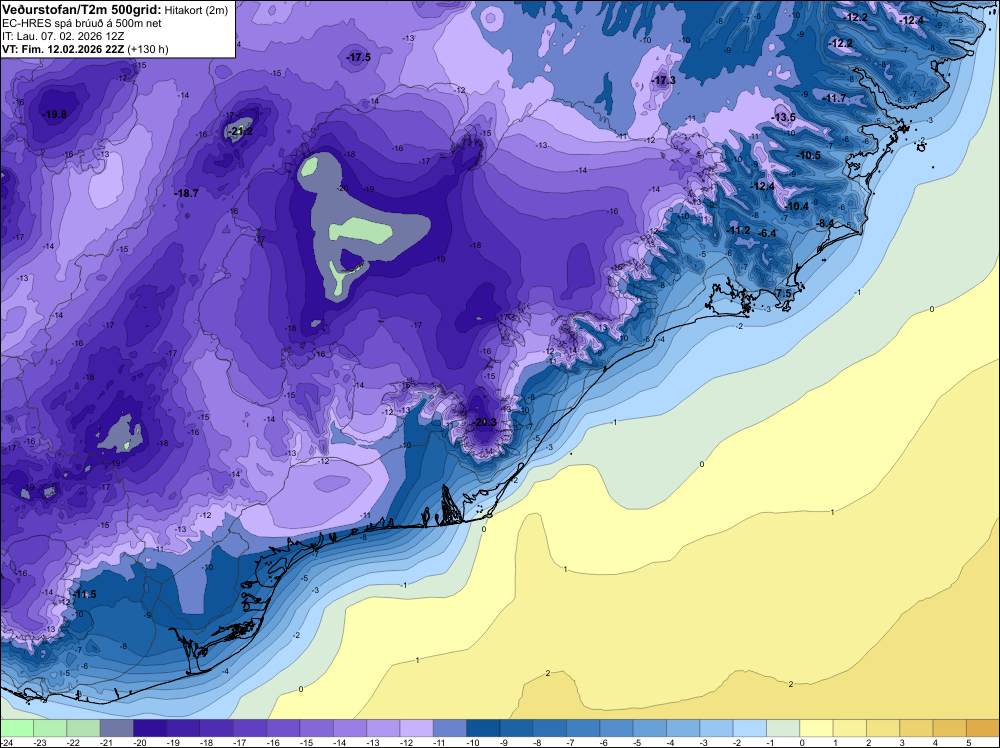Click the bold -11.5 temperature label
Viewport: 1000px width, 748px height.
pyautogui.click(x=84, y=594)
